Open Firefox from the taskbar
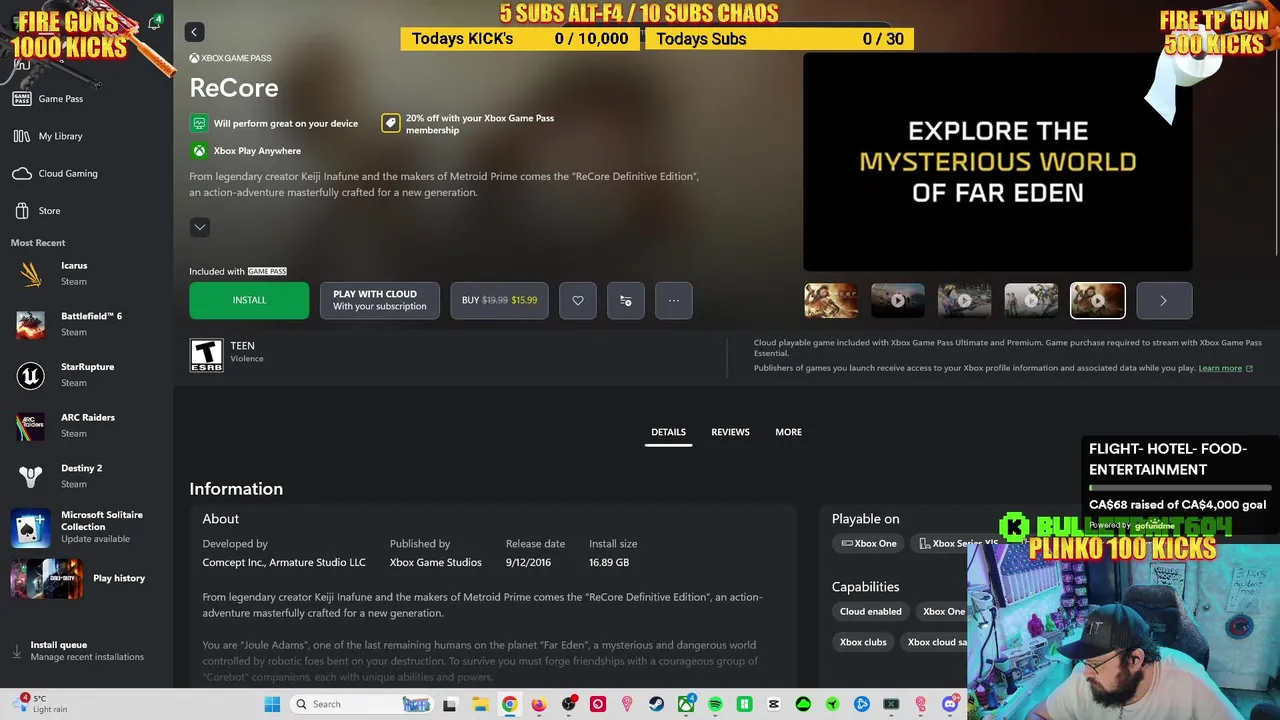Viewport: 1280px width, 720px height. (538, 704)
